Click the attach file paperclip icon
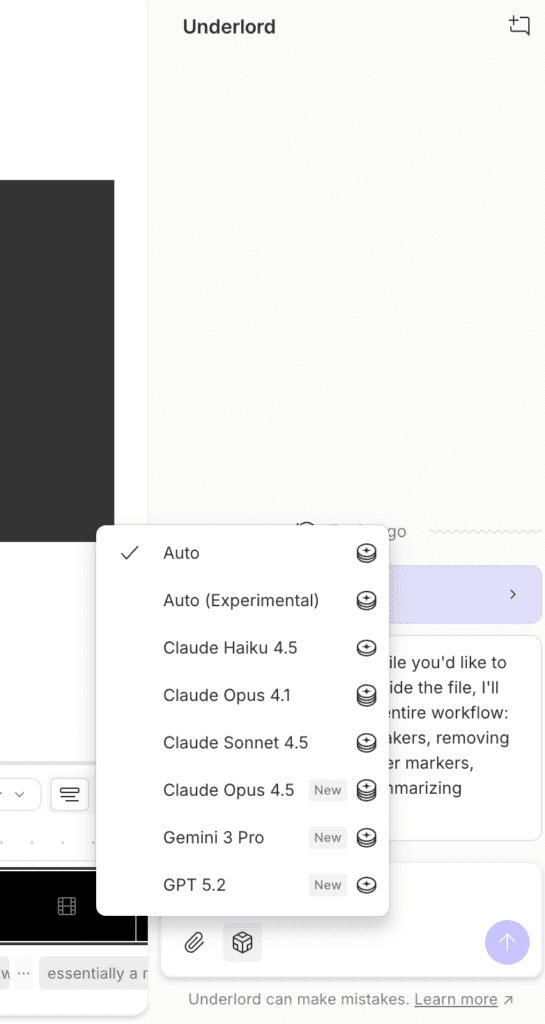545x1024 pixels. [x=194, y=942]
